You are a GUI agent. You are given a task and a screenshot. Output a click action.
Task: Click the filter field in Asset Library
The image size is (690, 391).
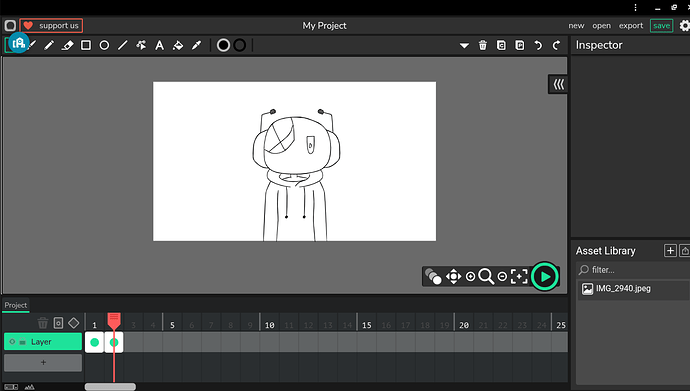pyautogui.click(x=633, y=270)
